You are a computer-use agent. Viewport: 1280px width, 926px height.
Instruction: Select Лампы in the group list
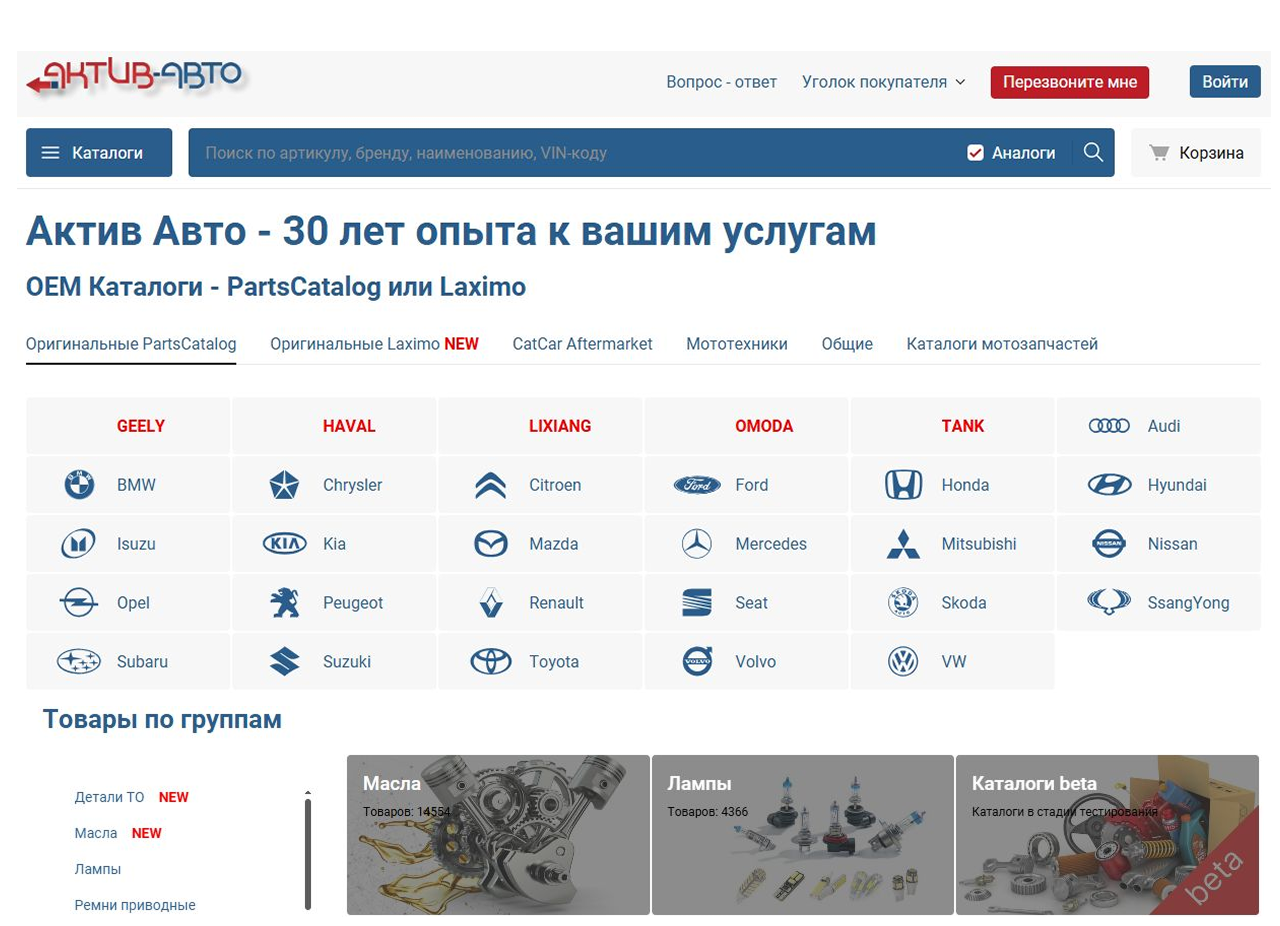(x=98, y=869)
